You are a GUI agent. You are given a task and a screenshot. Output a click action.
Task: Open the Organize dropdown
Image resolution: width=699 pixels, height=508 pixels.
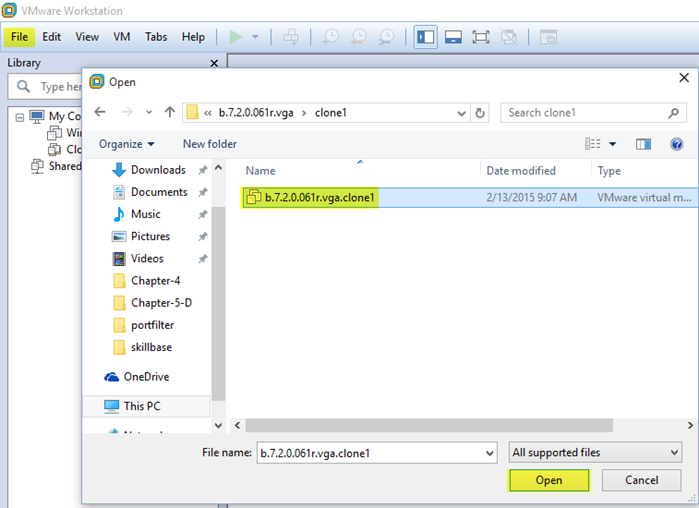[x=127, y=144]
